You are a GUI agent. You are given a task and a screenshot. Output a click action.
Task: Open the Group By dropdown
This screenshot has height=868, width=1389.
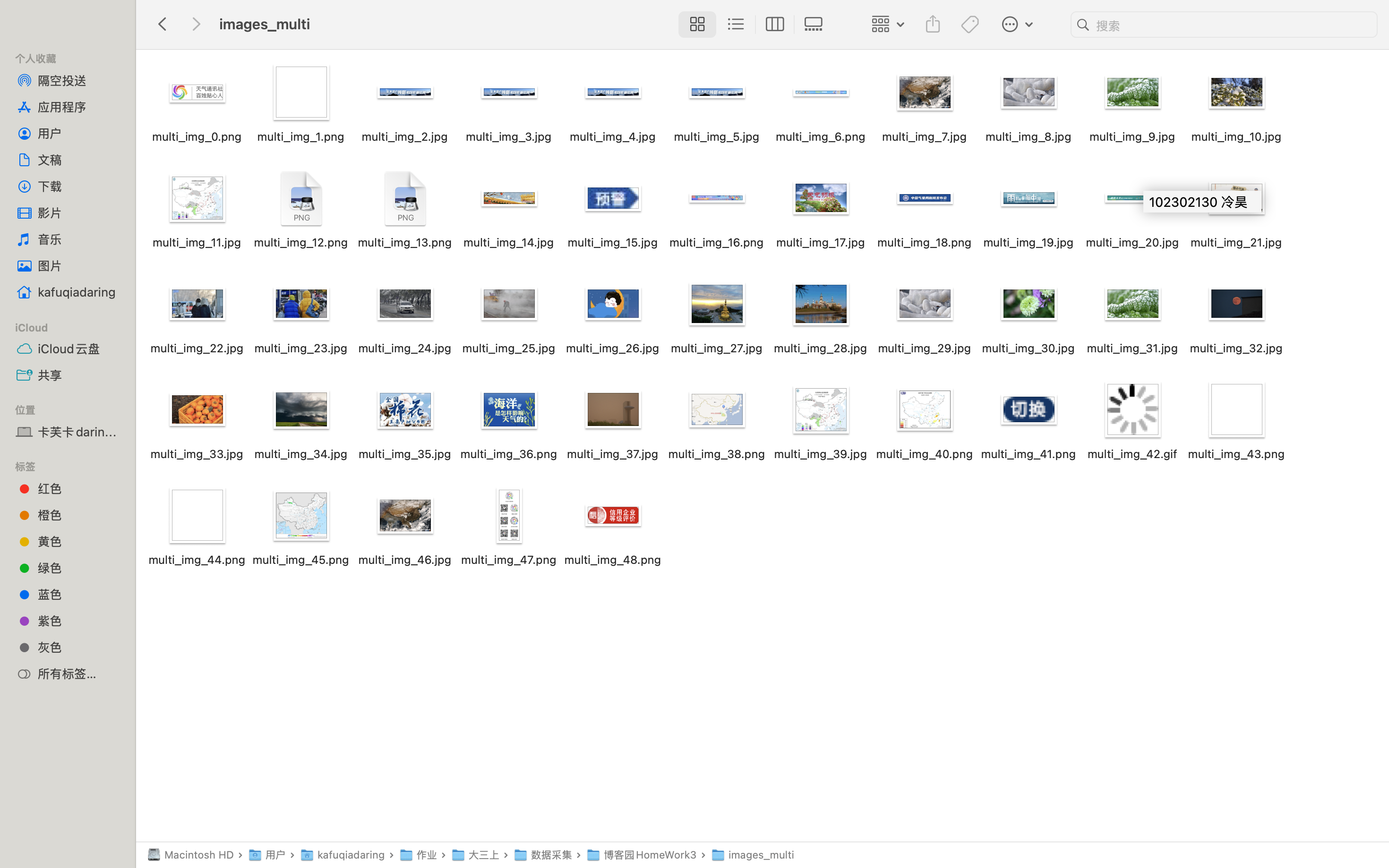(x=887, y=24)
